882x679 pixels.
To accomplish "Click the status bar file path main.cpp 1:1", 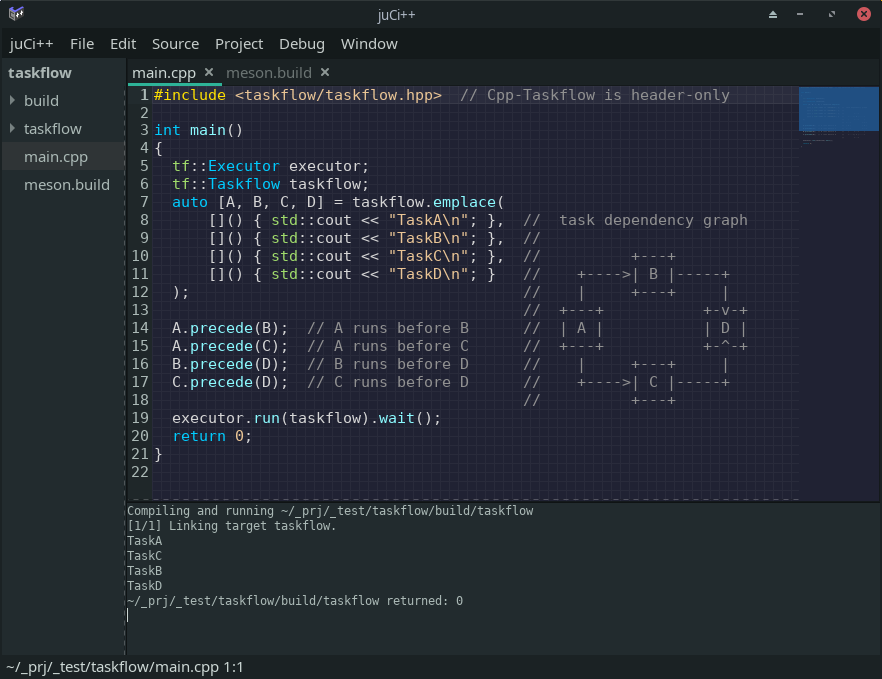I will point(124,667).
